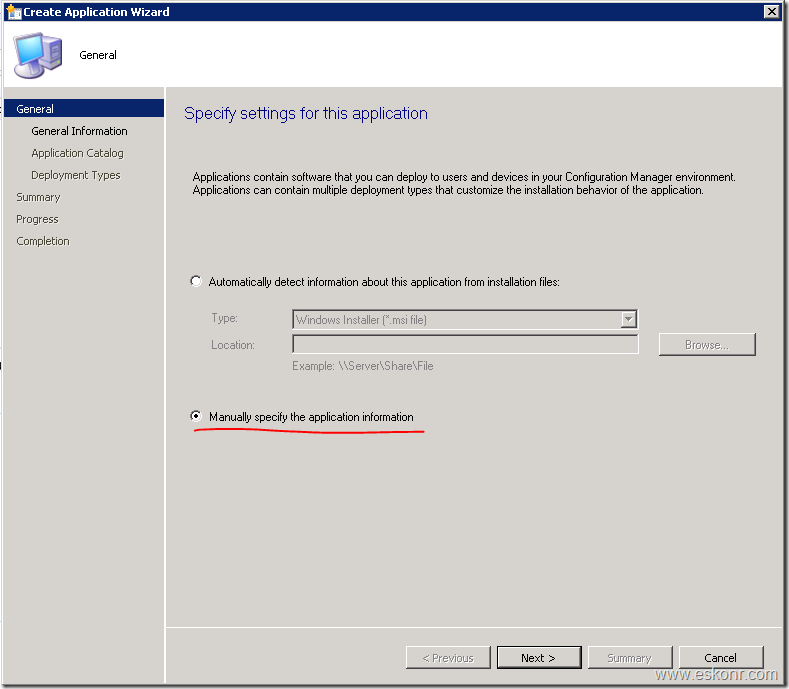Jump to Summary step in sidebar
This screenshot has height=689, width=789.
tap(38, 197)
